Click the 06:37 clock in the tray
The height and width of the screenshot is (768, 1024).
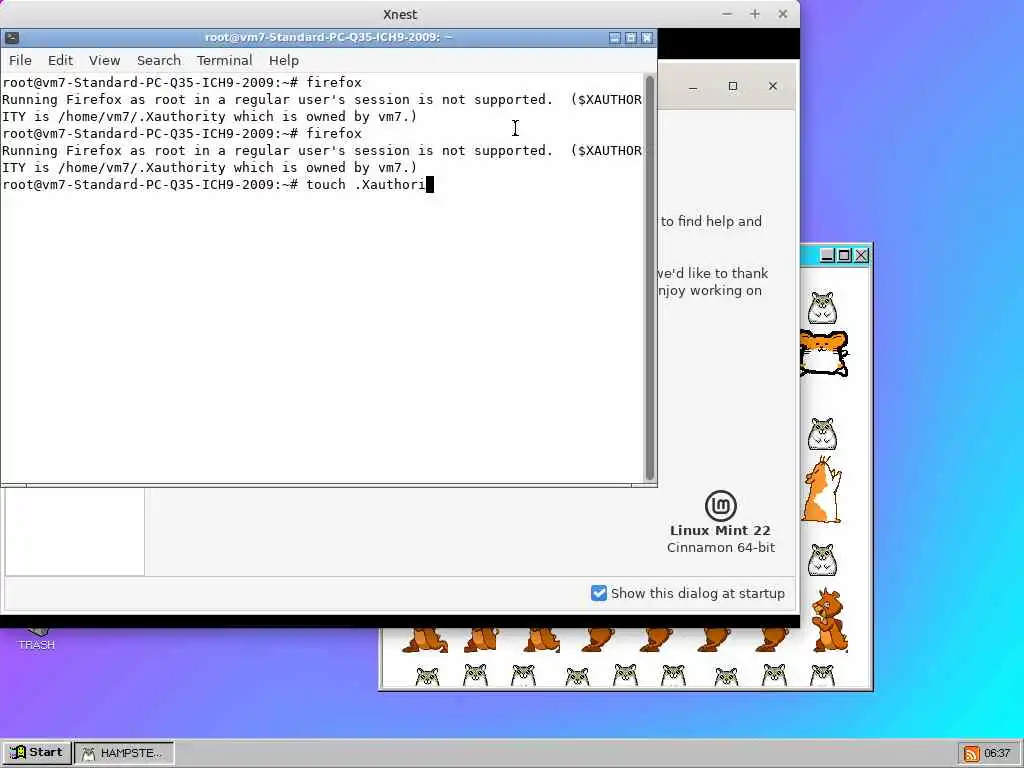997,753
